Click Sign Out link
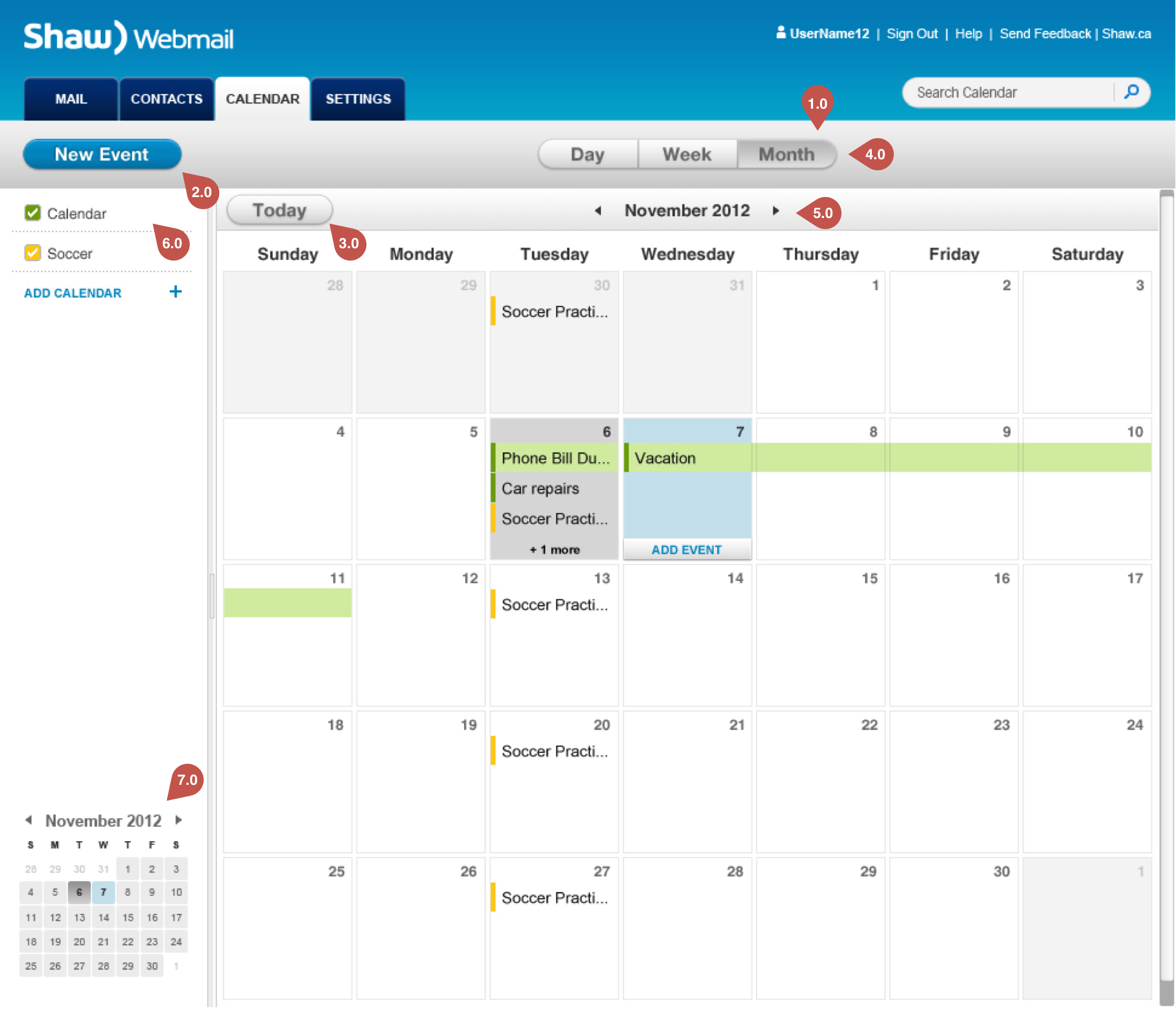 point(912,34)
